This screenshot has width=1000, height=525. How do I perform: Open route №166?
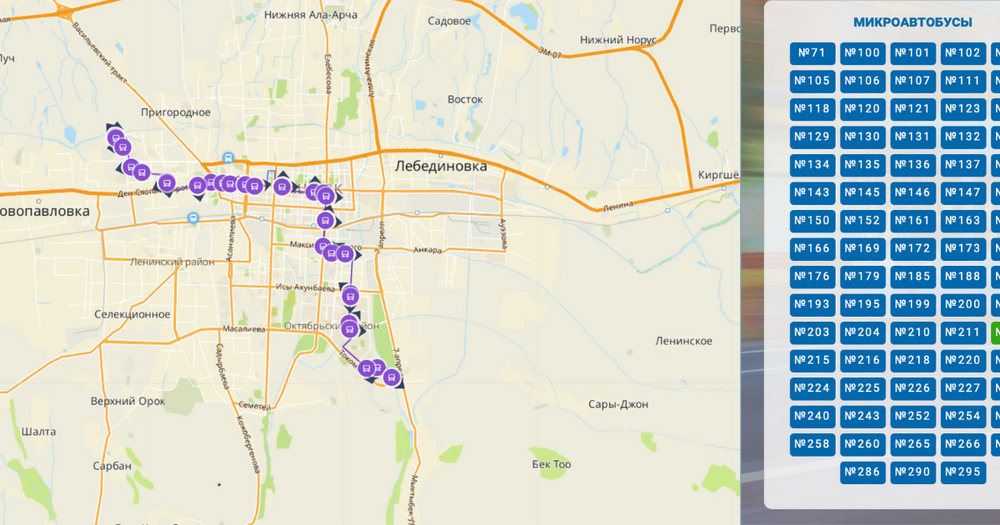(x=812, y=249)
